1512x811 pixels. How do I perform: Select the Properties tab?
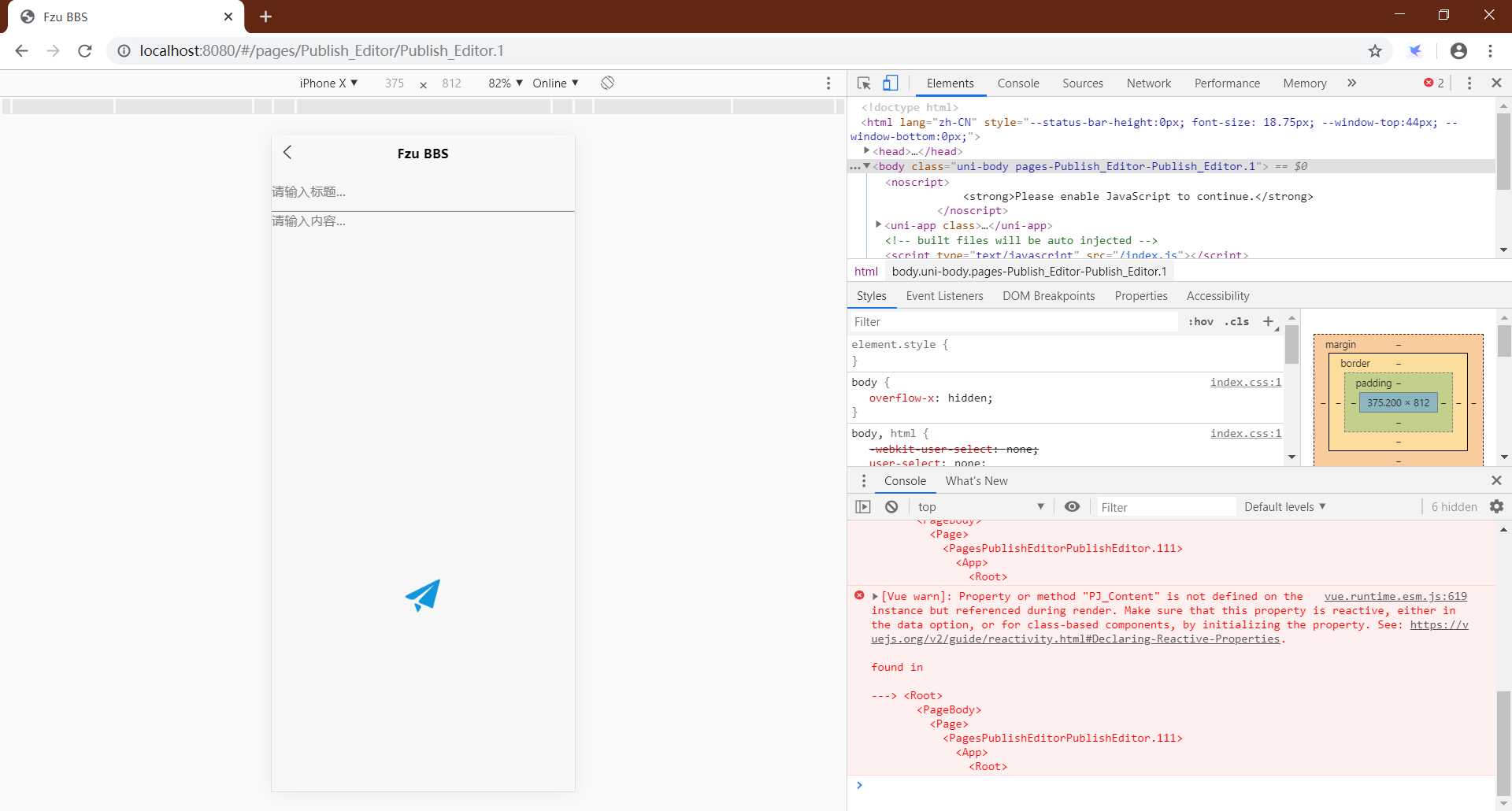pyautogui.click(x=1141, y=296)
